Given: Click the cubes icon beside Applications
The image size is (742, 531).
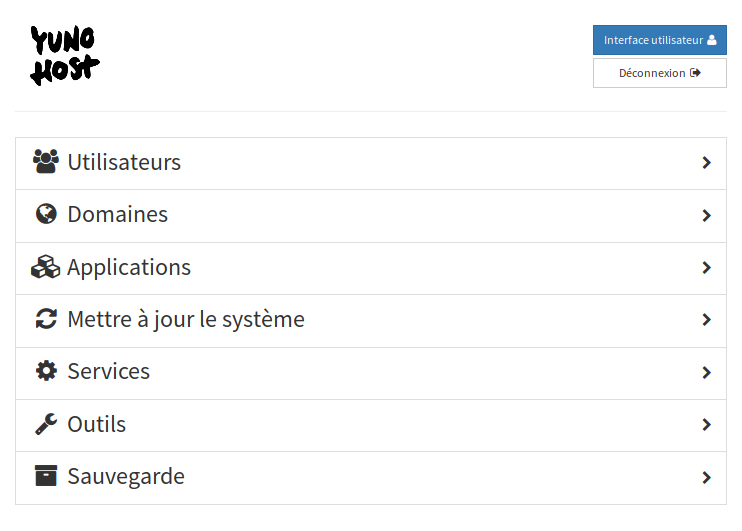Looking at the screenshot, I should tap(45, 267).
